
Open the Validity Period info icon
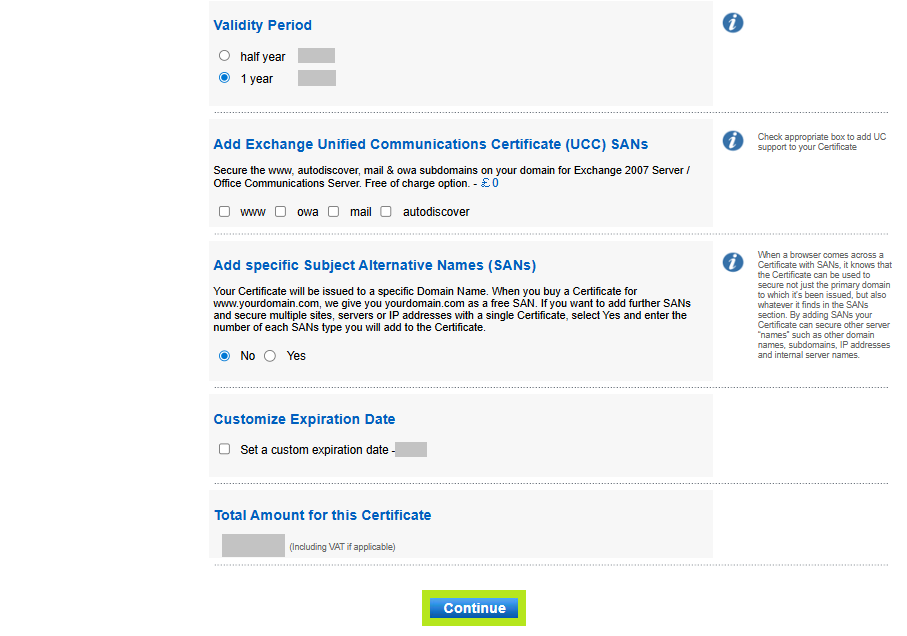coord(733,22)
